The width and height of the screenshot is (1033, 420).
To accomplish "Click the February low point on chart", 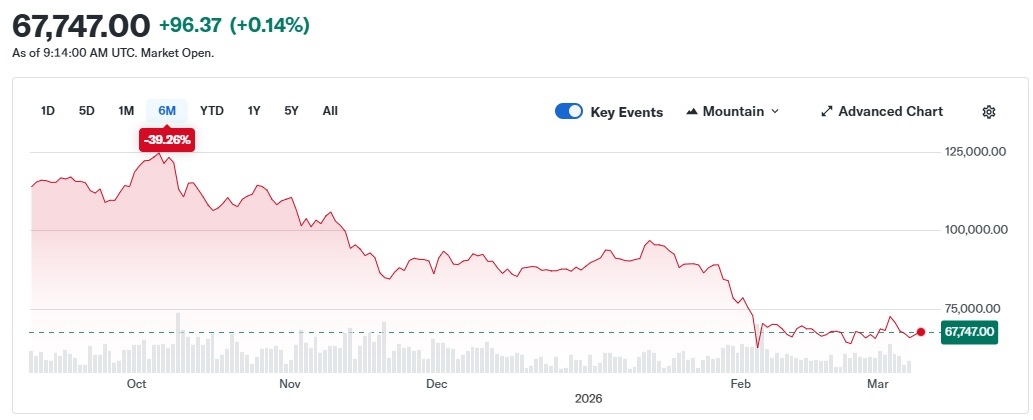I will 757,347.
